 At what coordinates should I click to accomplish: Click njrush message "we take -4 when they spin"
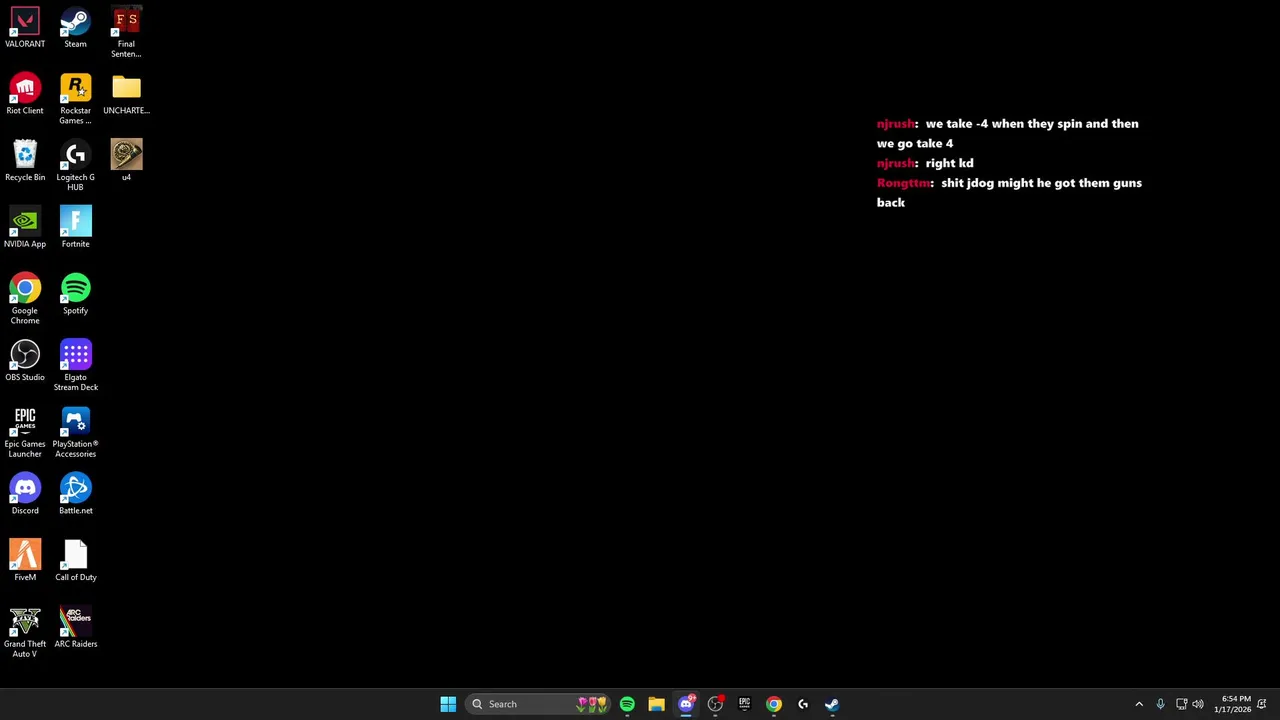(1008, 133)
